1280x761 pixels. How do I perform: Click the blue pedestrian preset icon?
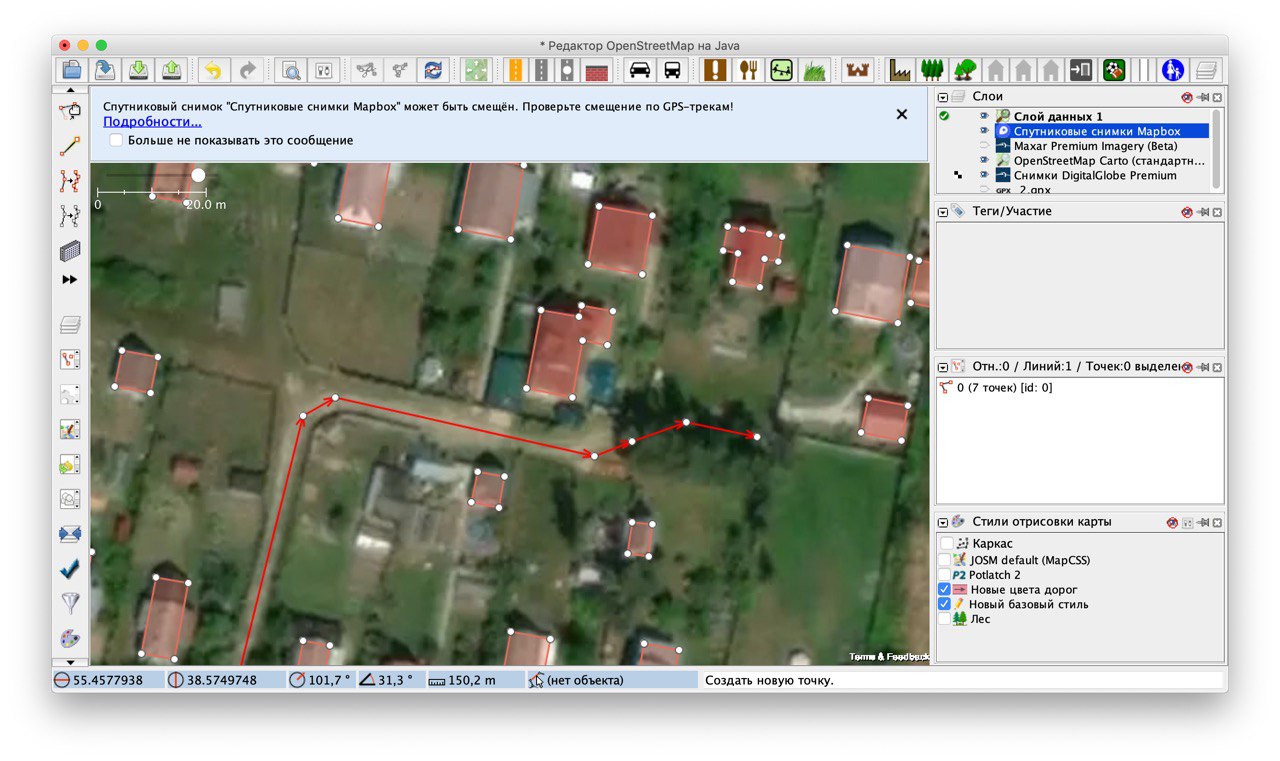[1173, 70]
